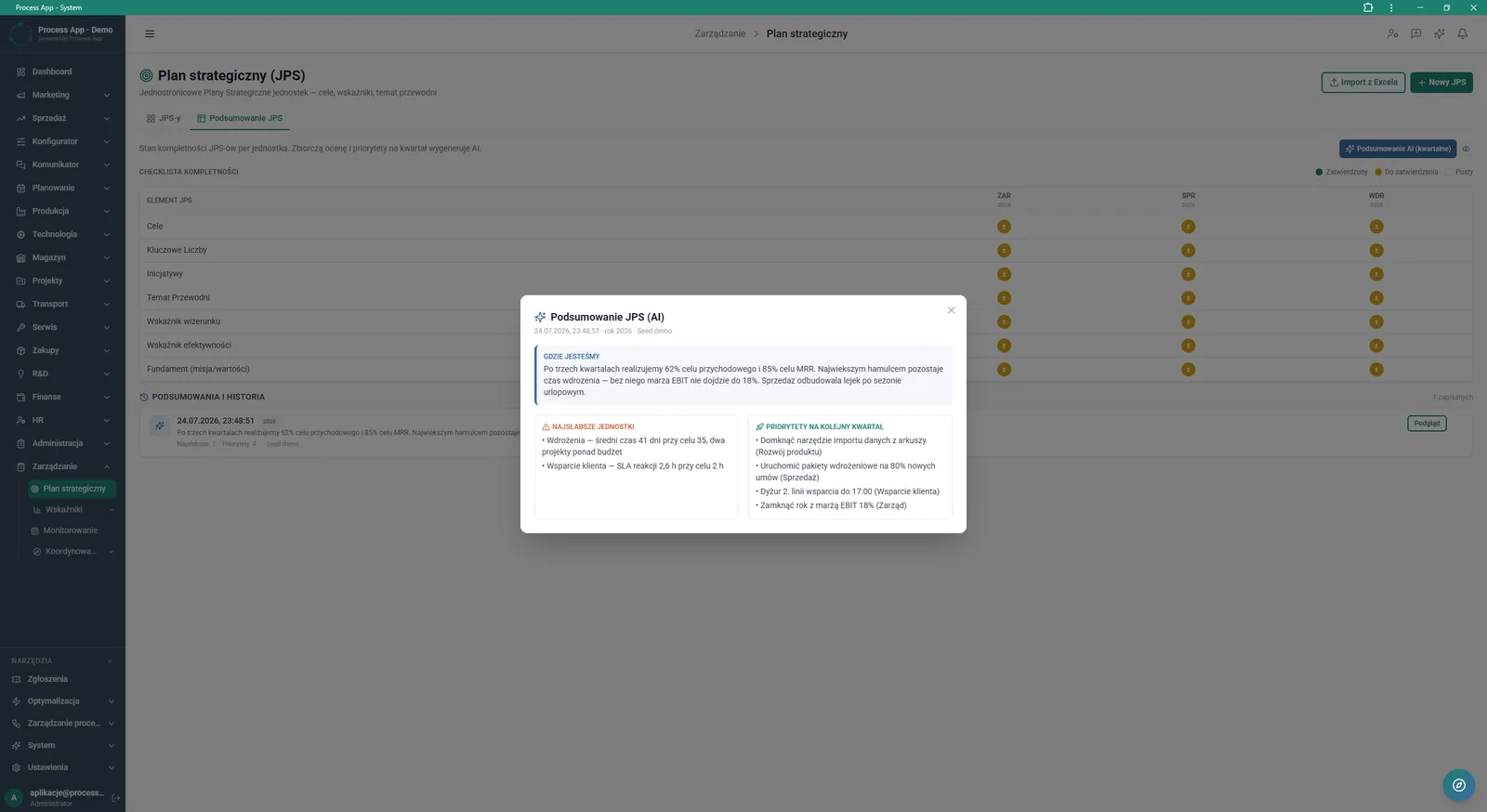This screenshot has height=812, width=1487.
Task: Expand the Wskaźniki submenu chevron
Action: (x=111, y=509)
